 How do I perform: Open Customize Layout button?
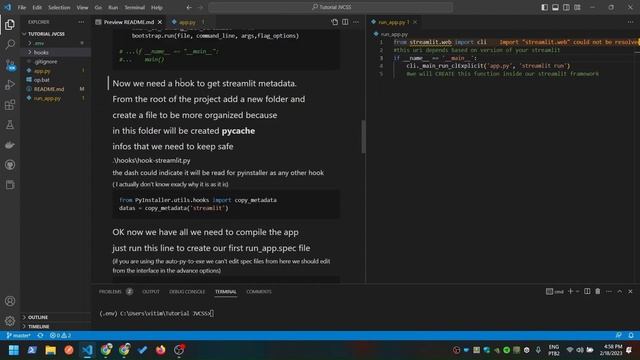pos(578,7)
